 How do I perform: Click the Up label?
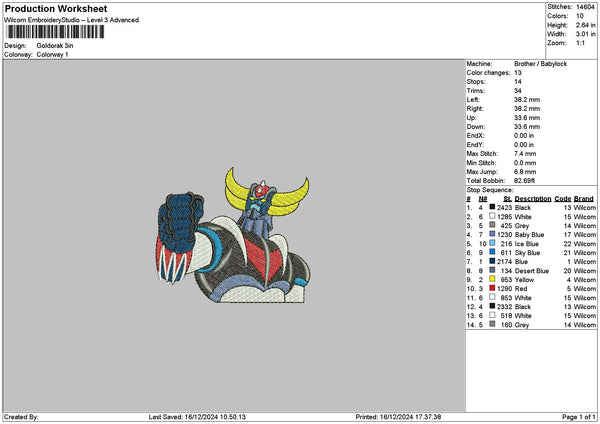471,118
